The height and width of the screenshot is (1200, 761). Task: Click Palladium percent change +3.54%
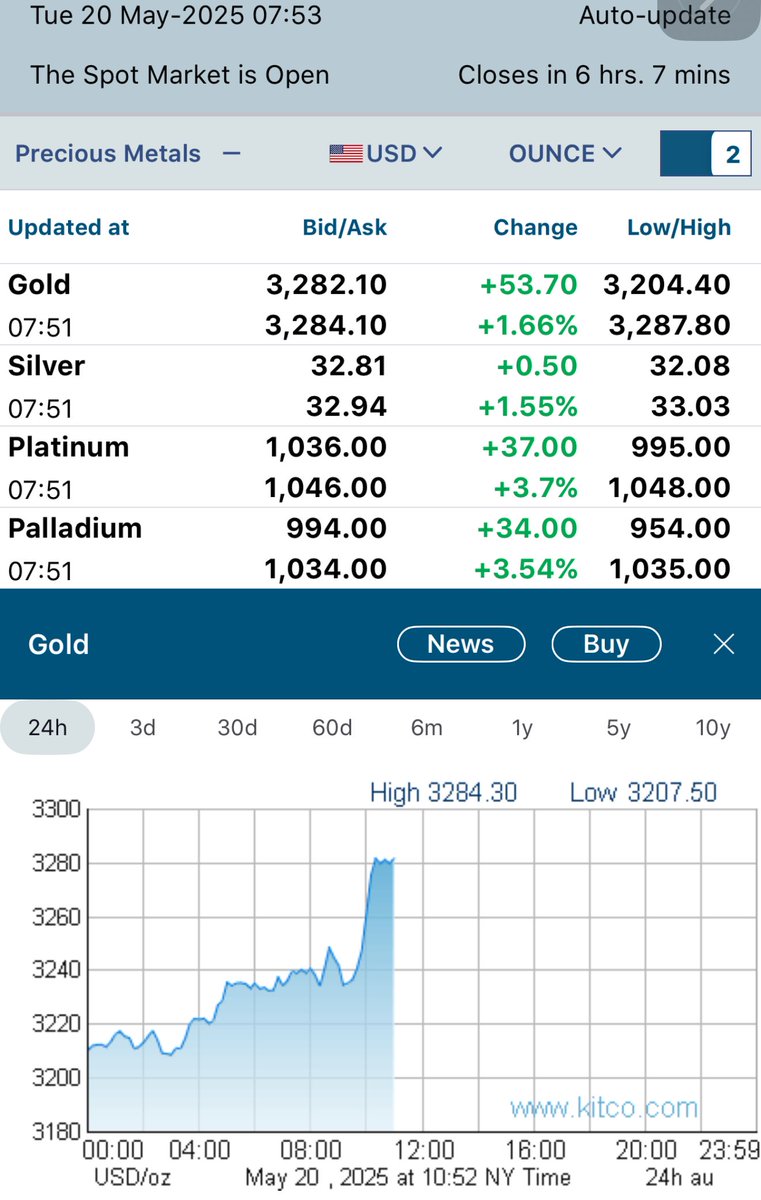click(x=526, y=569)
